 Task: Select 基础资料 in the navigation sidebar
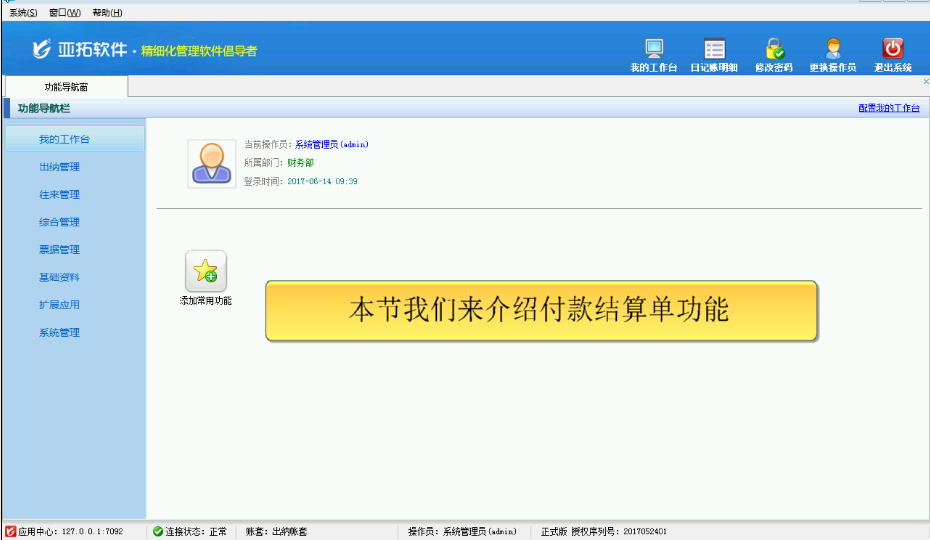click(59, 278)
